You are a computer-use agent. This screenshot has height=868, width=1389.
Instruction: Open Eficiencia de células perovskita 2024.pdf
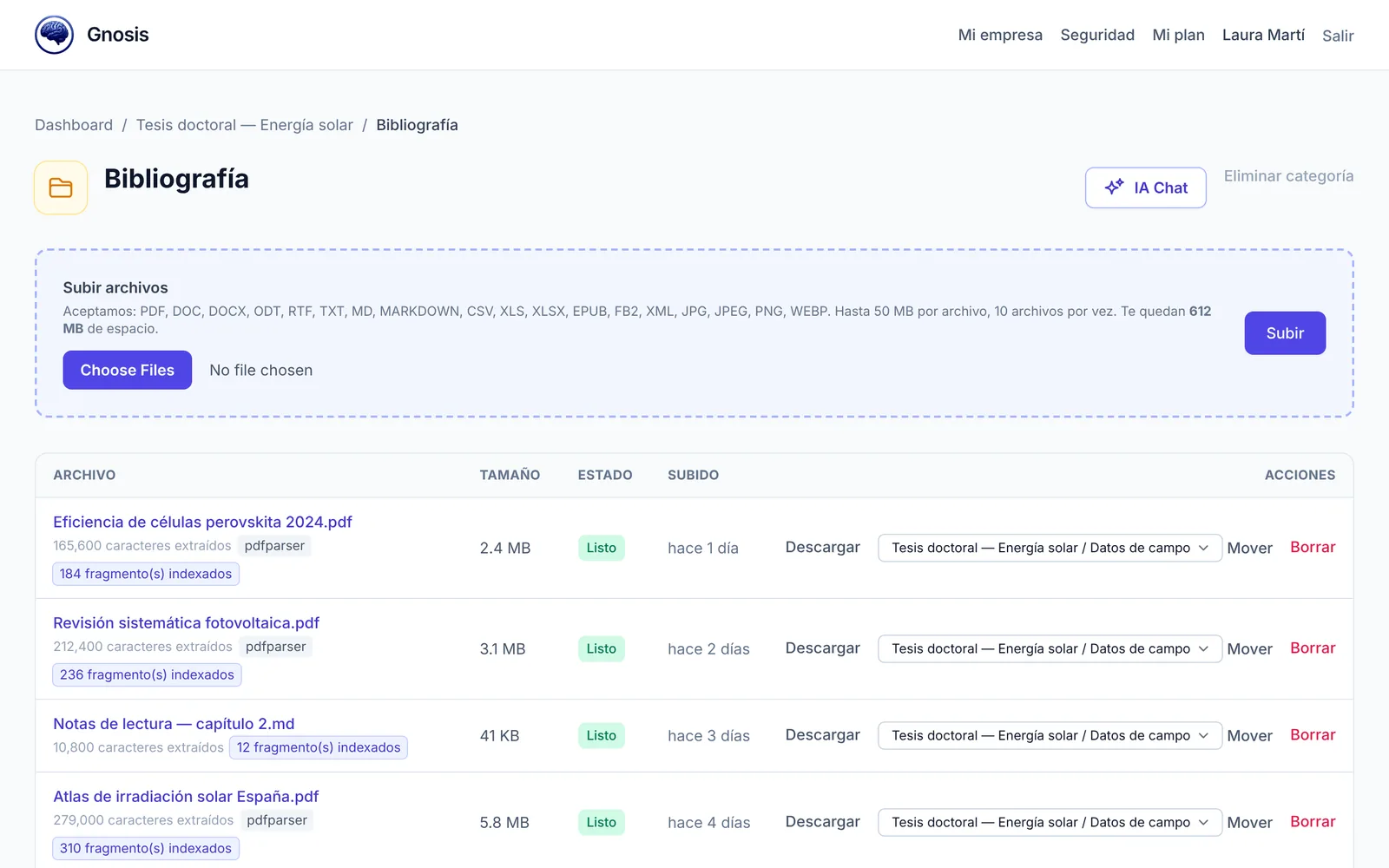202,522
